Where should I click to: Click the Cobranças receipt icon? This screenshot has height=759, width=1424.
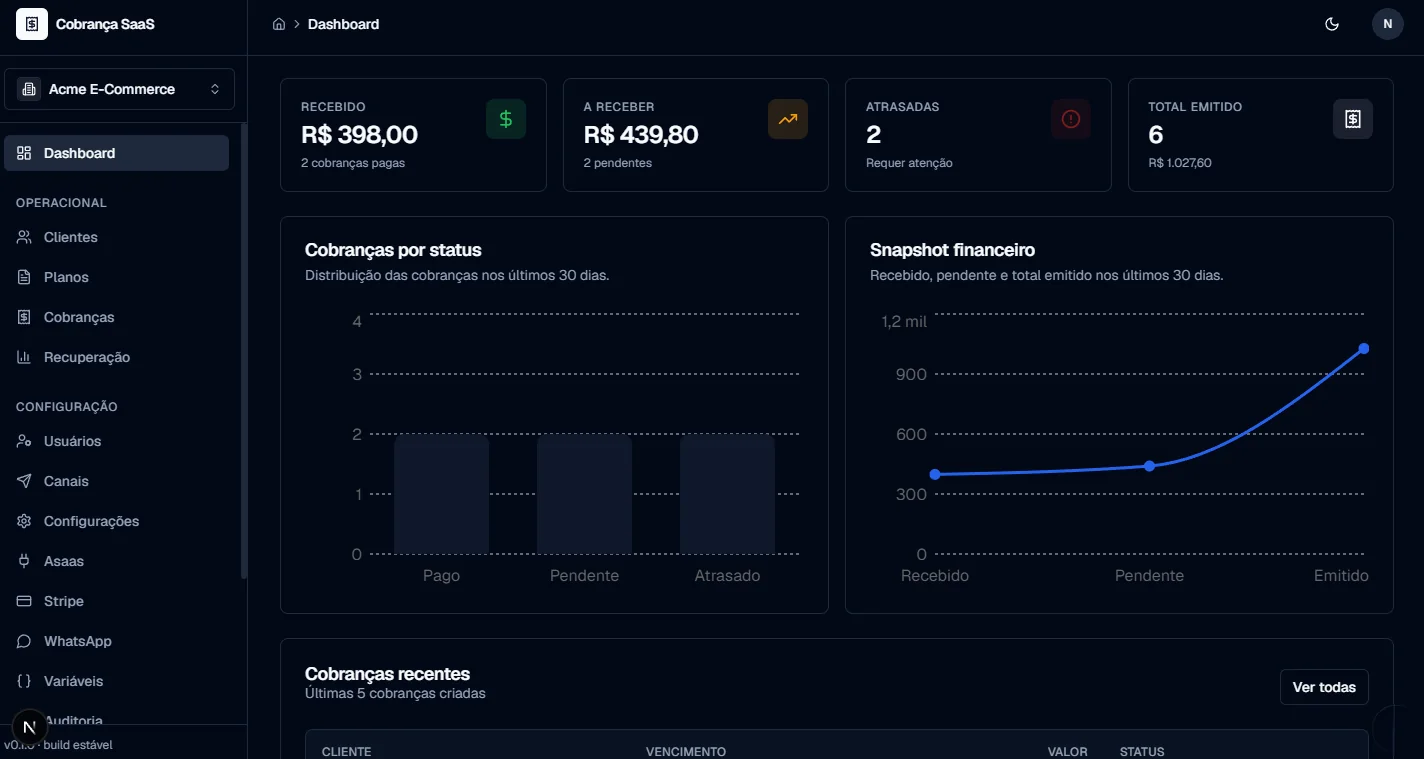[24, 317]
